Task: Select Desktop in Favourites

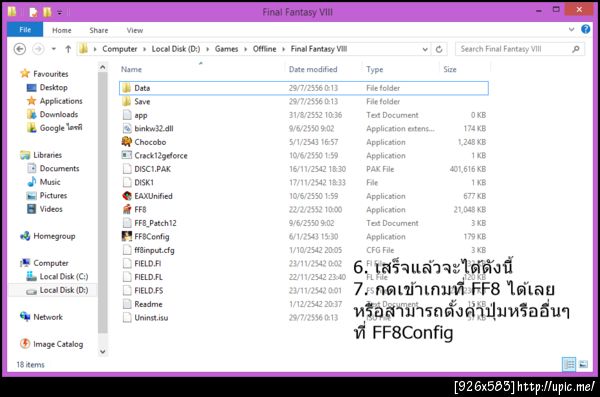Action: pyautogui.click(x=54, y=87)
